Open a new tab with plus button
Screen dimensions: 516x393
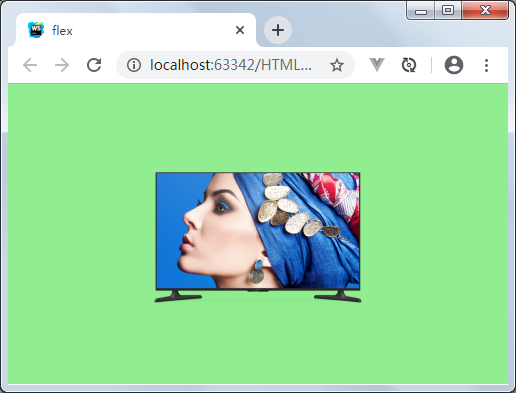[278, 30]
